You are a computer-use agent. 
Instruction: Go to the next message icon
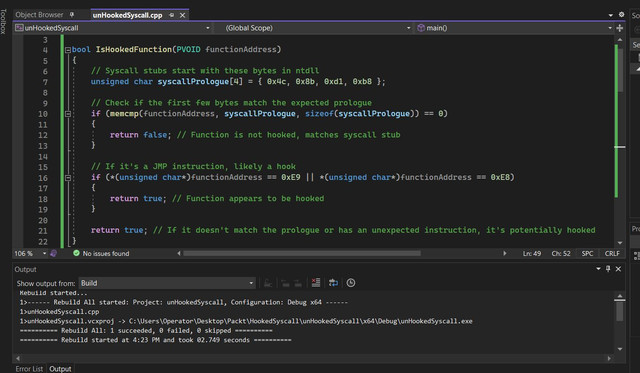tap(298, 283)
